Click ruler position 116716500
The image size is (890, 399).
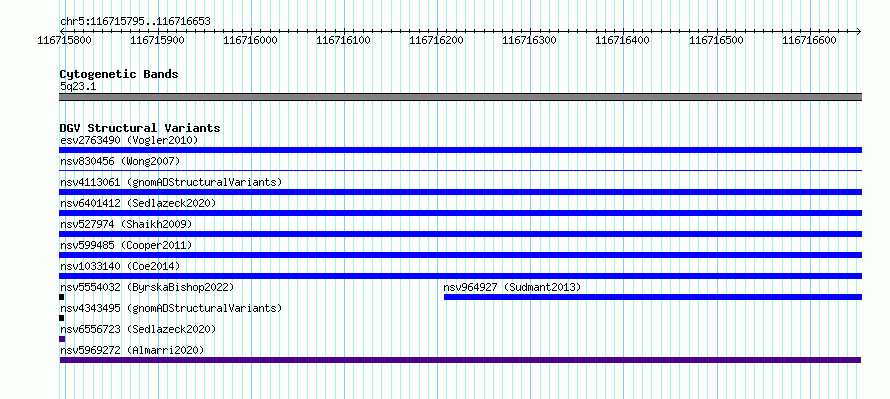(716, 40)
